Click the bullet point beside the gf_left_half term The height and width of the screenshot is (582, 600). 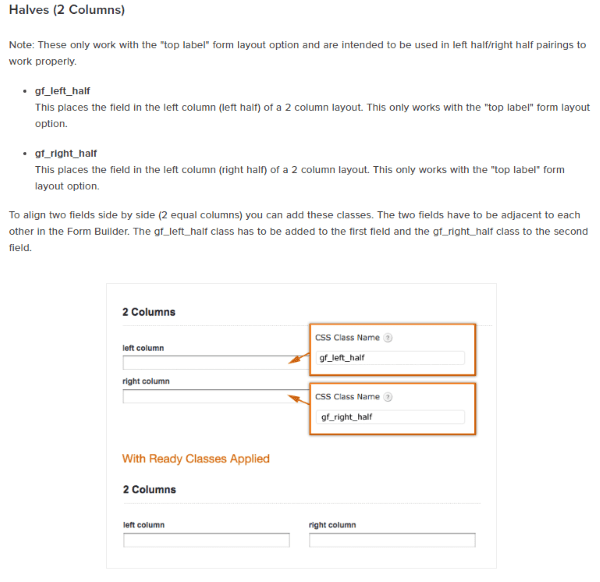[x=24, y=91]
